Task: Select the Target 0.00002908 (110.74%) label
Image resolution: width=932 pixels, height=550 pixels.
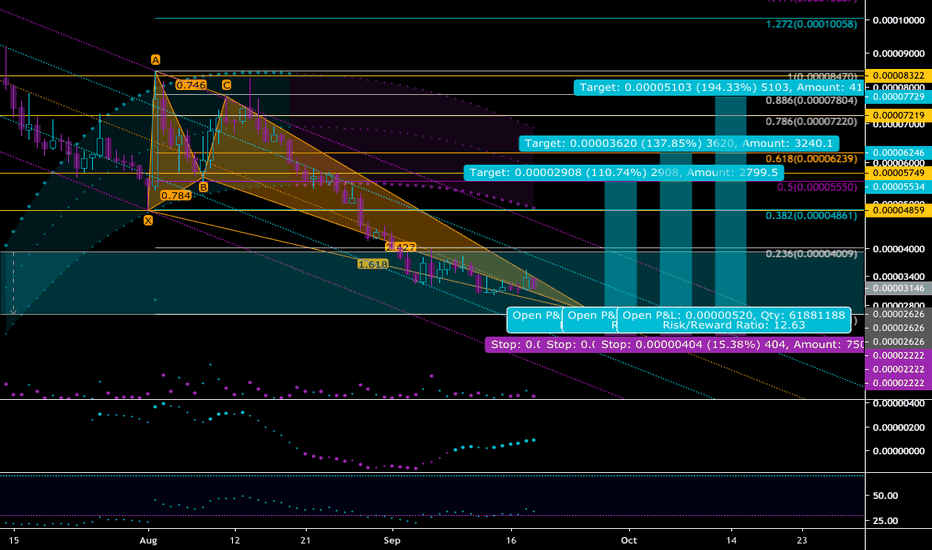Action: [x=624, y=173]
